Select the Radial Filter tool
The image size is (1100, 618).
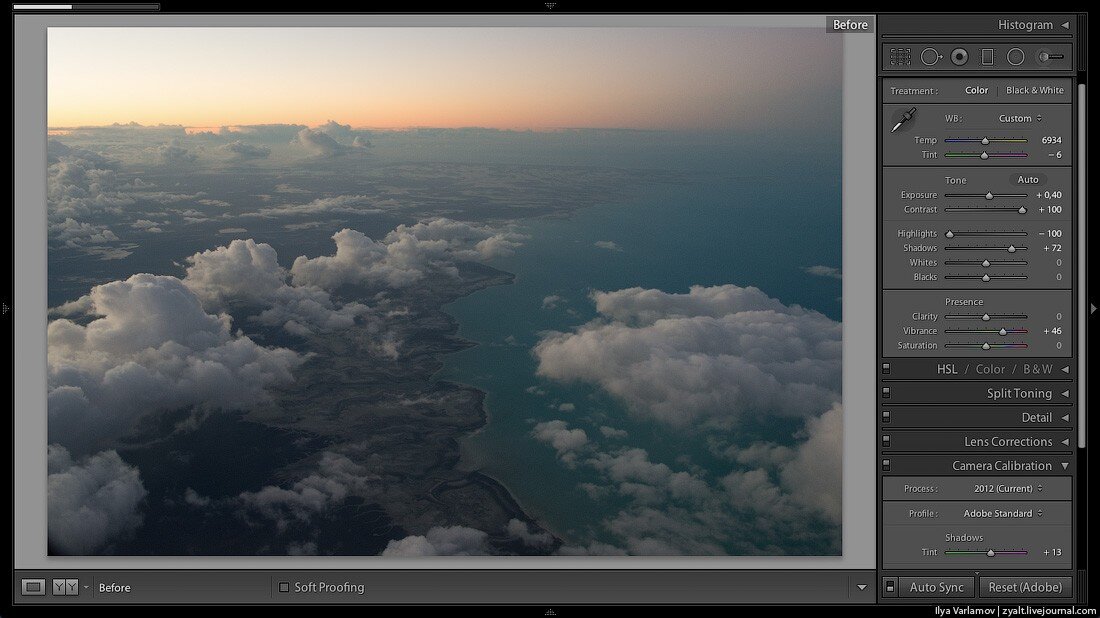pyautogui.click(x=1015, y=57)
